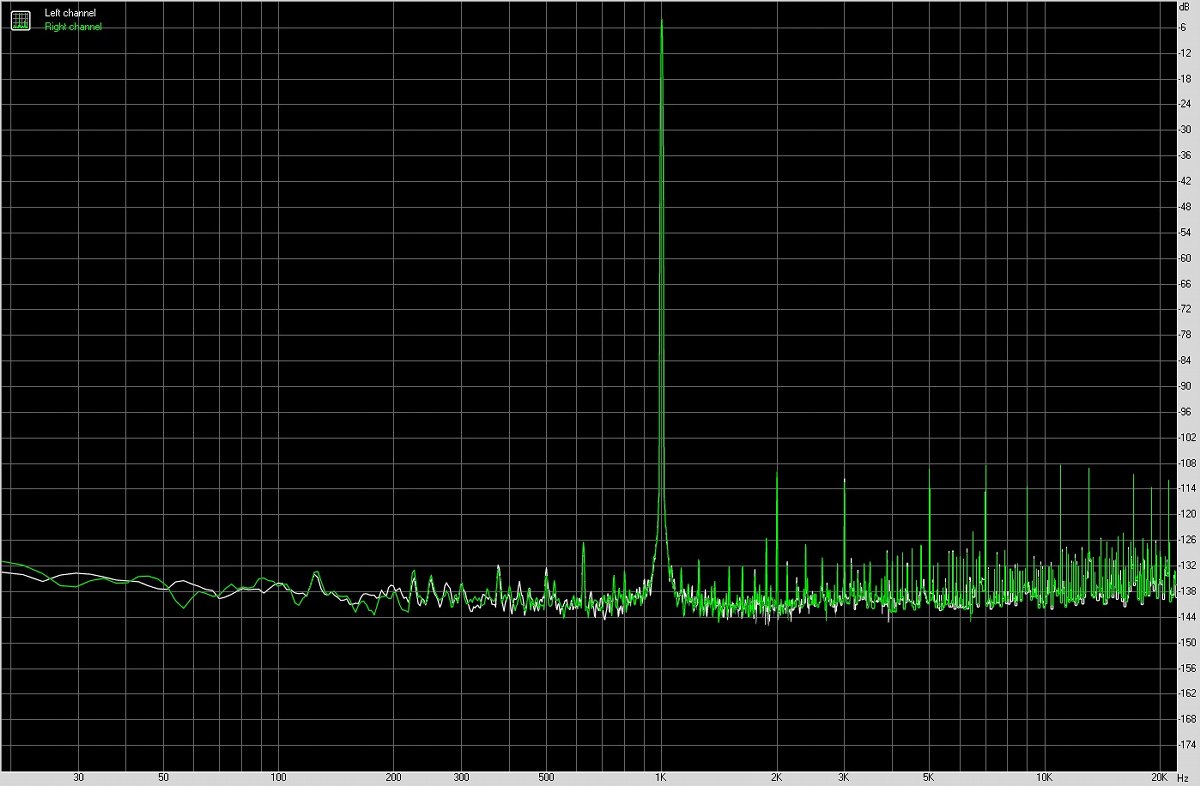
Task: Click the "200" frequency axis label
Action: pos(393,778)
